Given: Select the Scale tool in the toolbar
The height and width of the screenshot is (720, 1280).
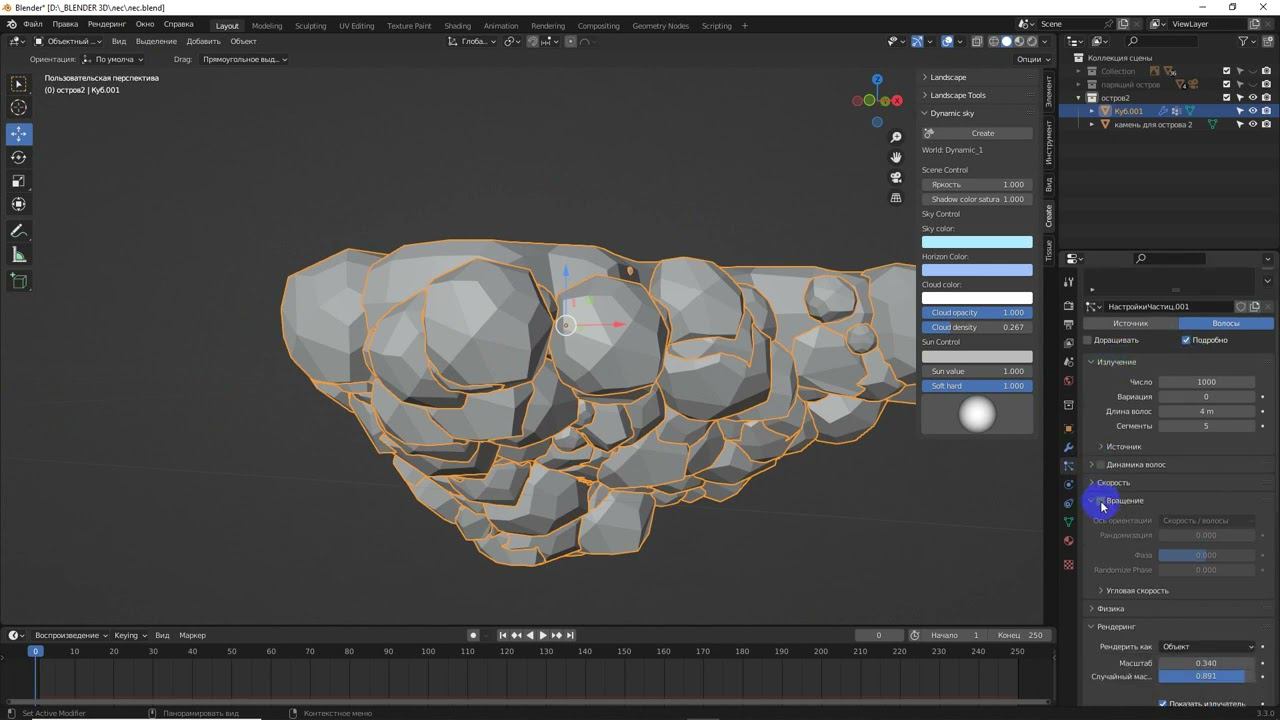Looking at the screenshot, I should tap(19, 181).
